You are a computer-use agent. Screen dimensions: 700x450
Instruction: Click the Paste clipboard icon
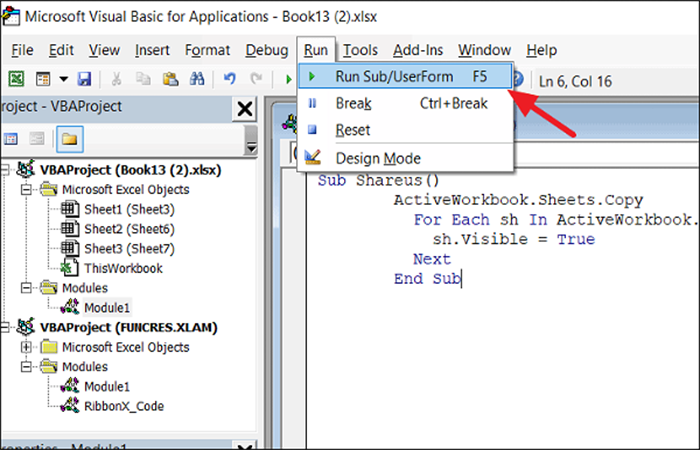tap(170, 79)
